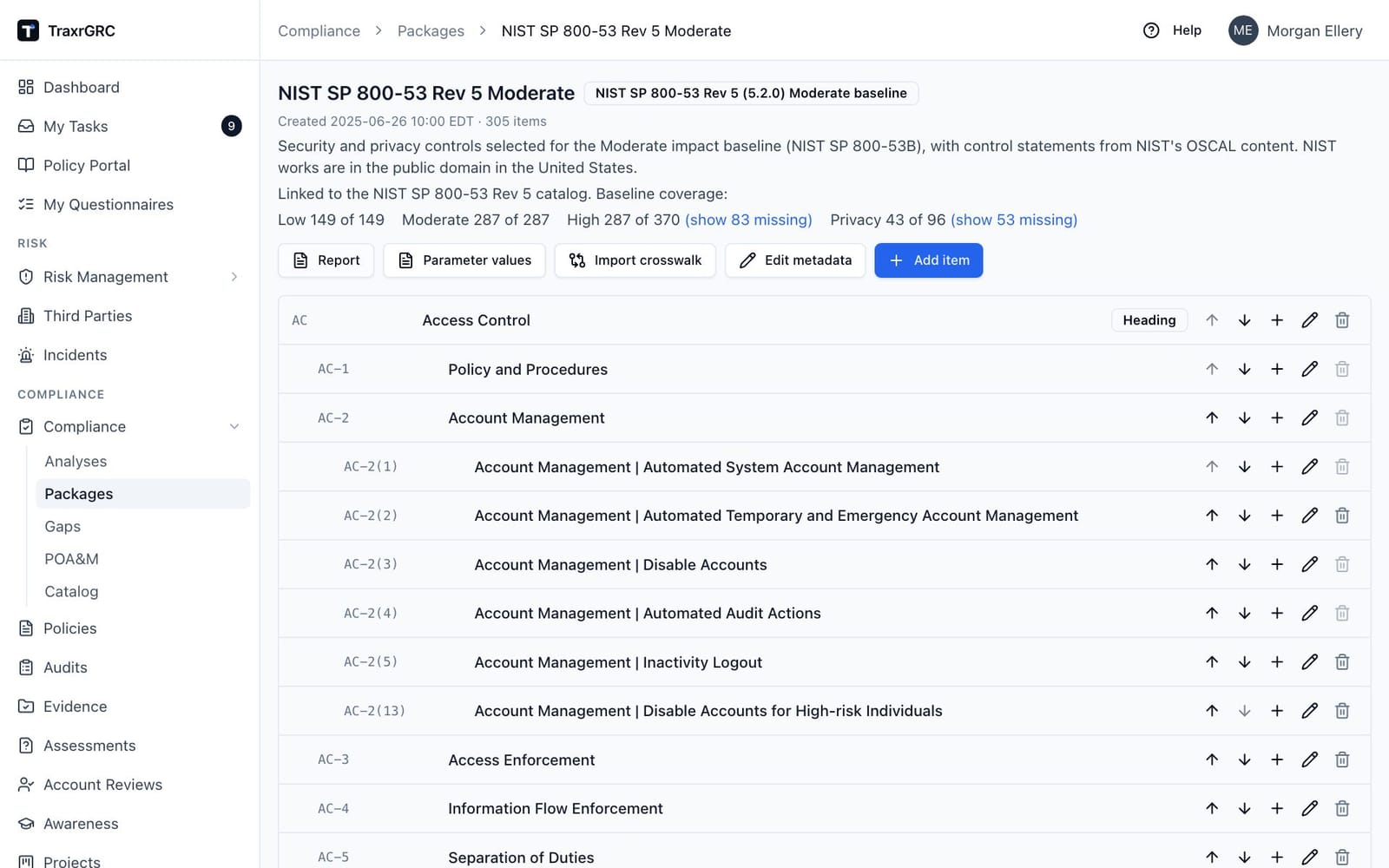
Task: Move AC-2(1) row down
Action: point(1244,467)
